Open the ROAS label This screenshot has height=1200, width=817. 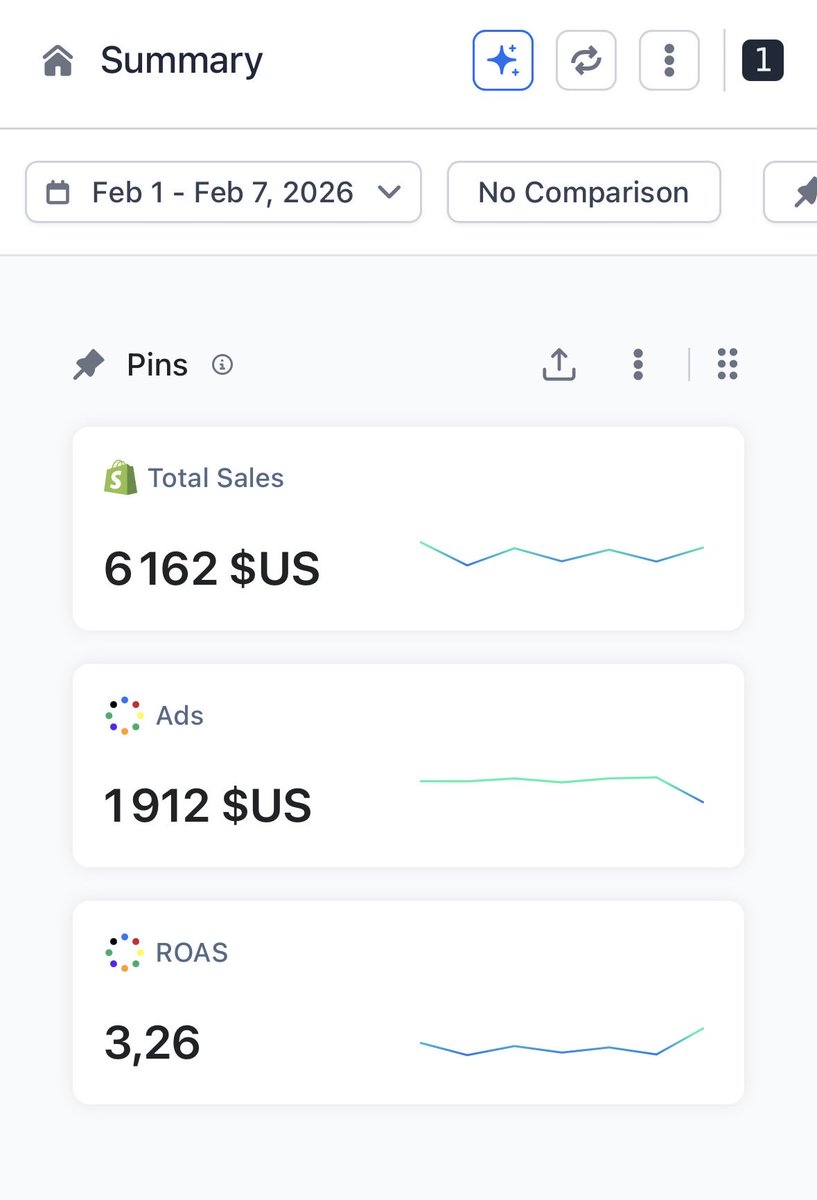pyautogui.click(x=192, y=953)
